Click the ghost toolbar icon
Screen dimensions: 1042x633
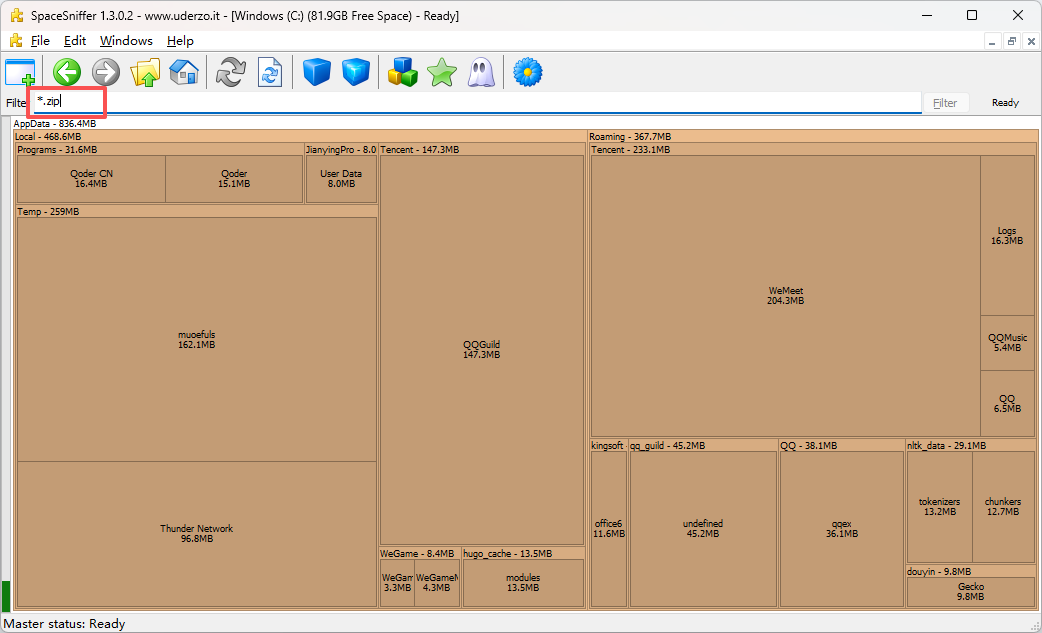click(x=480, y=72)
